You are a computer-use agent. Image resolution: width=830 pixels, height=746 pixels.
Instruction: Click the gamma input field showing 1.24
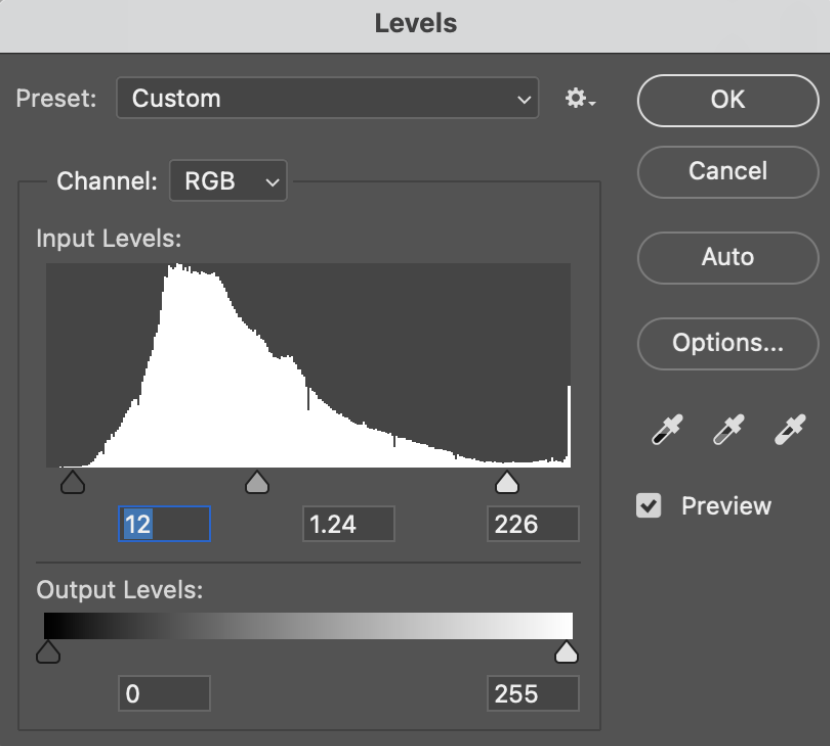tap(349, 524)
